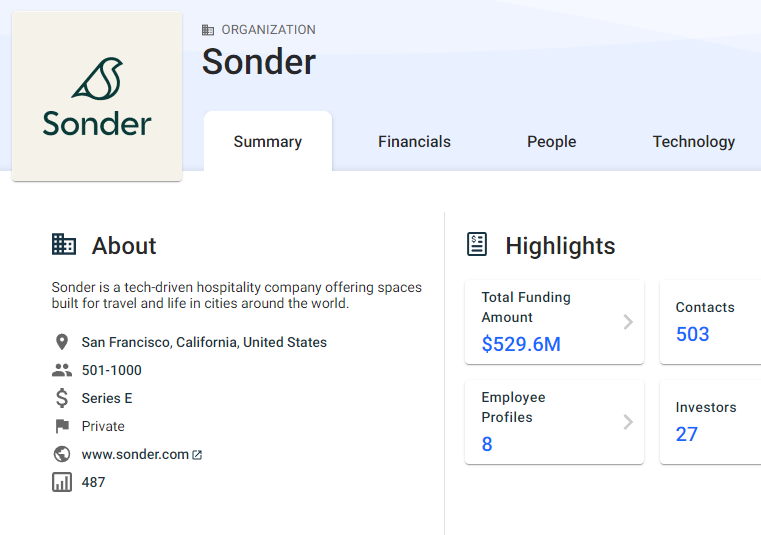Open the Contacts 503 highlight card
Screen dimensions: 761x535
[x=710, y=322]
